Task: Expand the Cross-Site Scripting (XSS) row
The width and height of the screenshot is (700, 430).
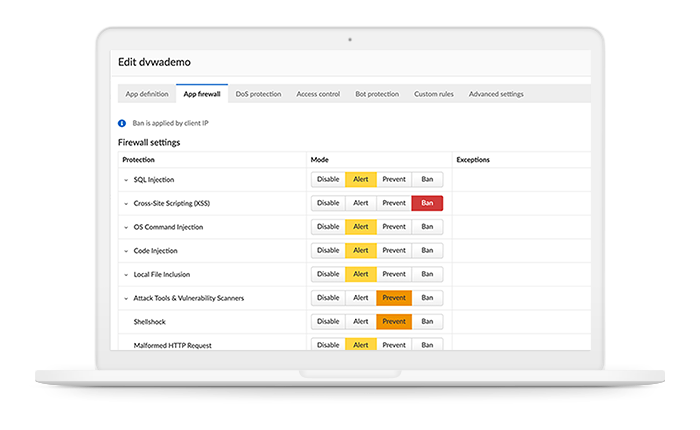Action: 126,203
